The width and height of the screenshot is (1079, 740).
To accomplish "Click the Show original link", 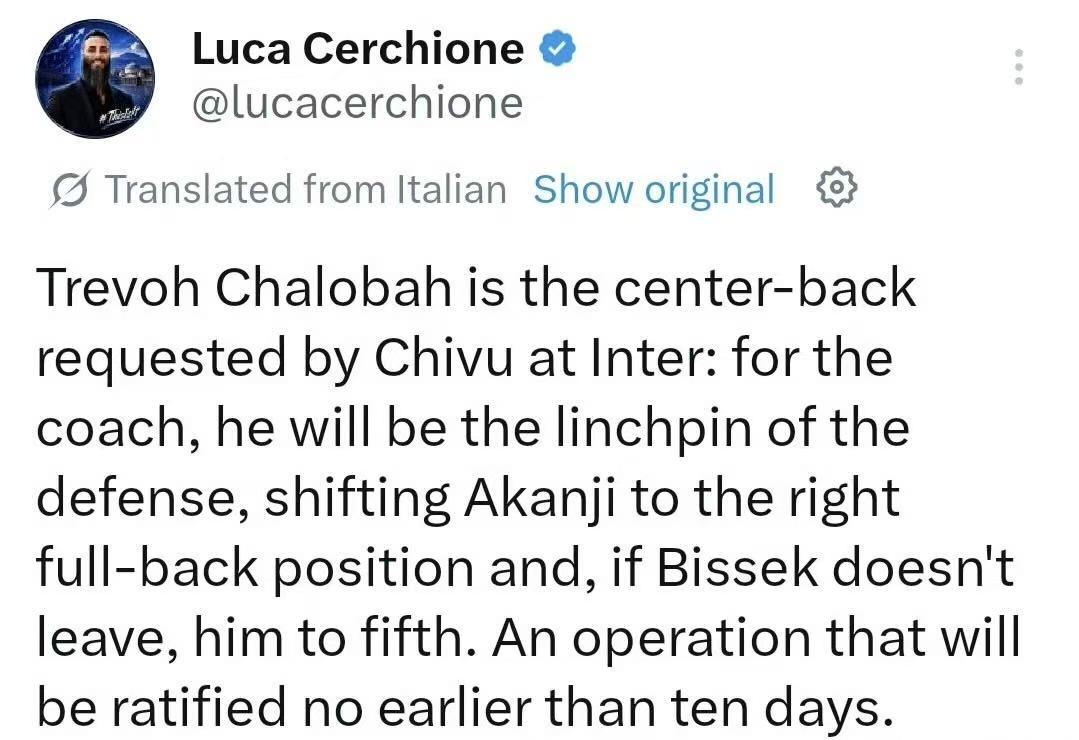I will coord(654,189).
